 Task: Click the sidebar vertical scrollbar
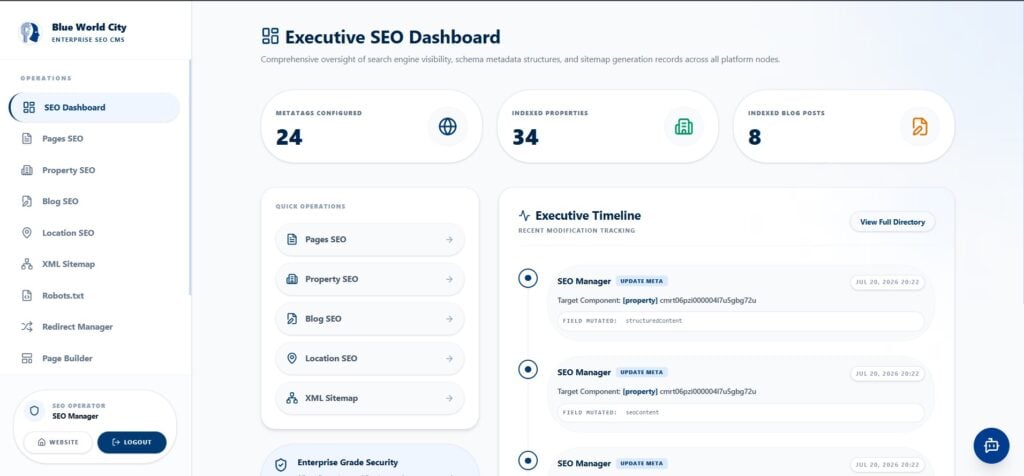190,176
